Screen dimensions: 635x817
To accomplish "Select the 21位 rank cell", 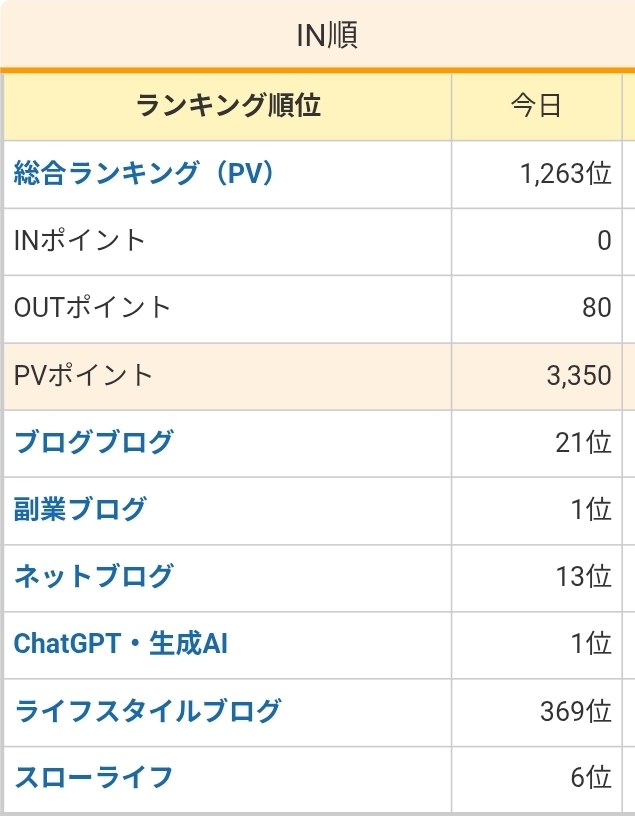I will click(583, 441).
